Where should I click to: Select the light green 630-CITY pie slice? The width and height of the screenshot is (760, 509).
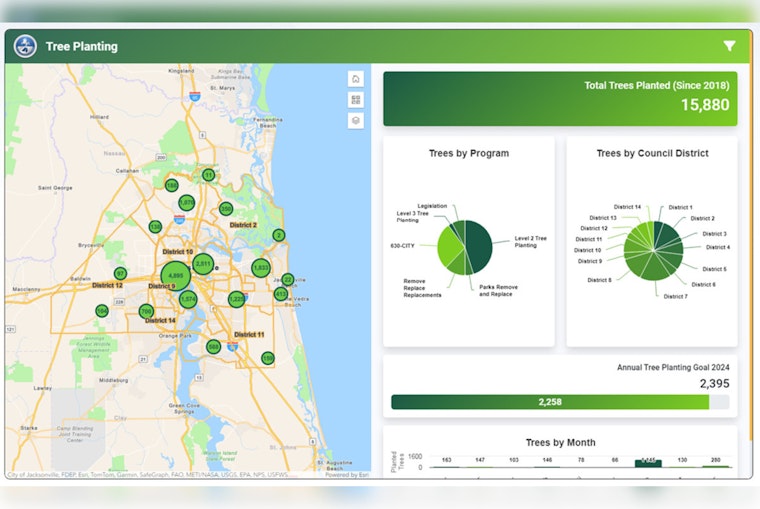pos(449,246)
